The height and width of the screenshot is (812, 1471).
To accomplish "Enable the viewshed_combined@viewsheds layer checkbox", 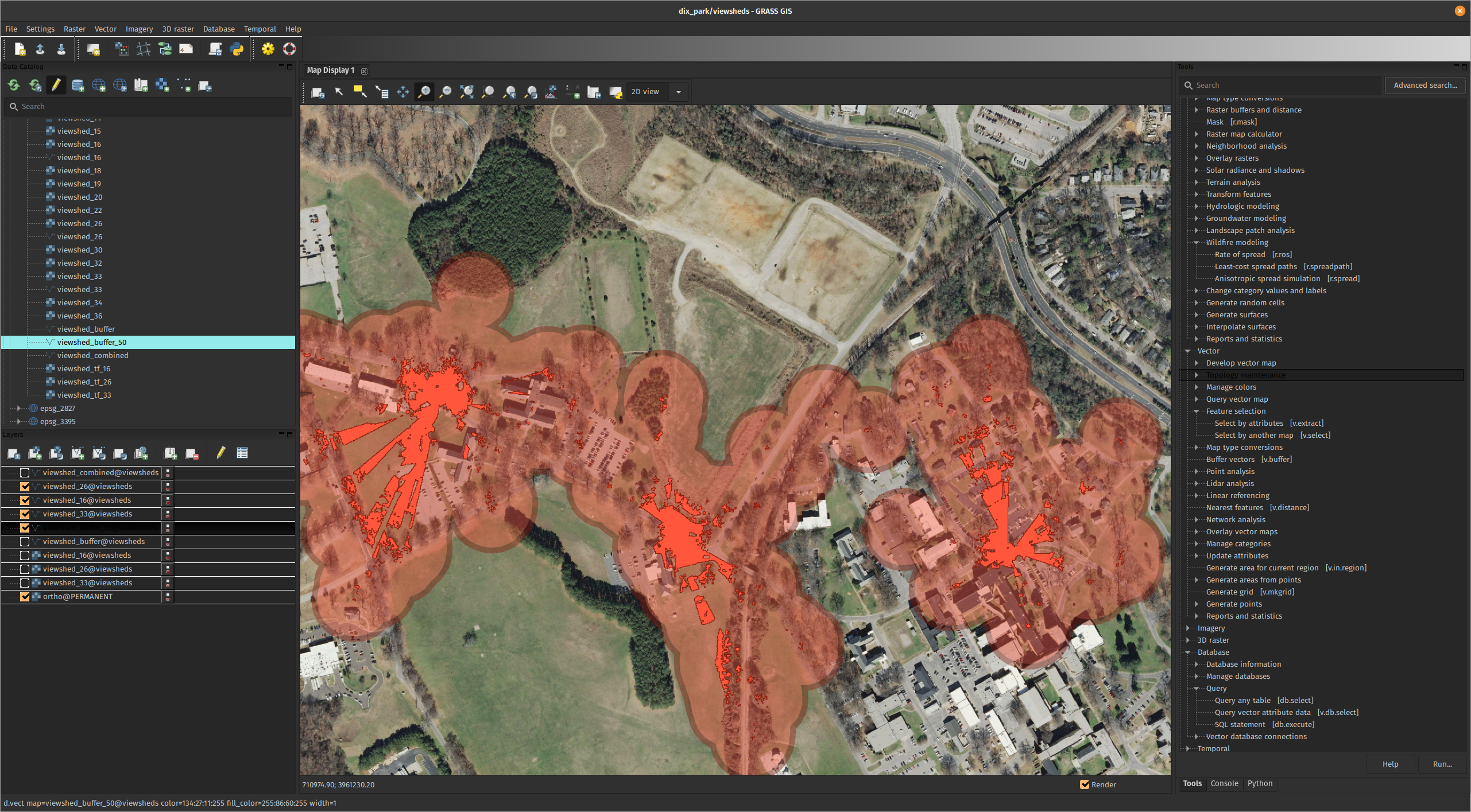I will pos(25,473).
